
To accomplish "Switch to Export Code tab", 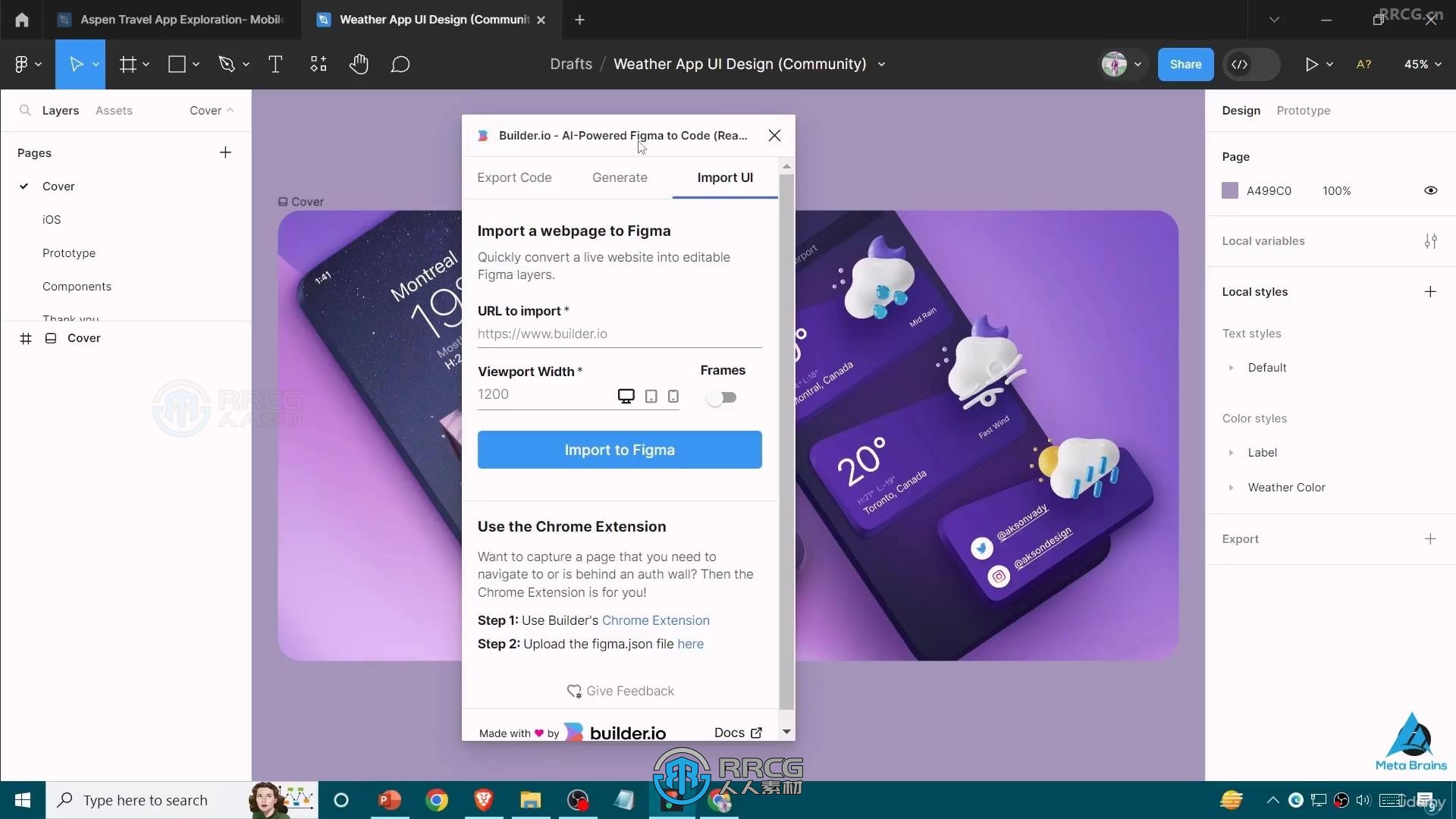I will tap(514, 177).
